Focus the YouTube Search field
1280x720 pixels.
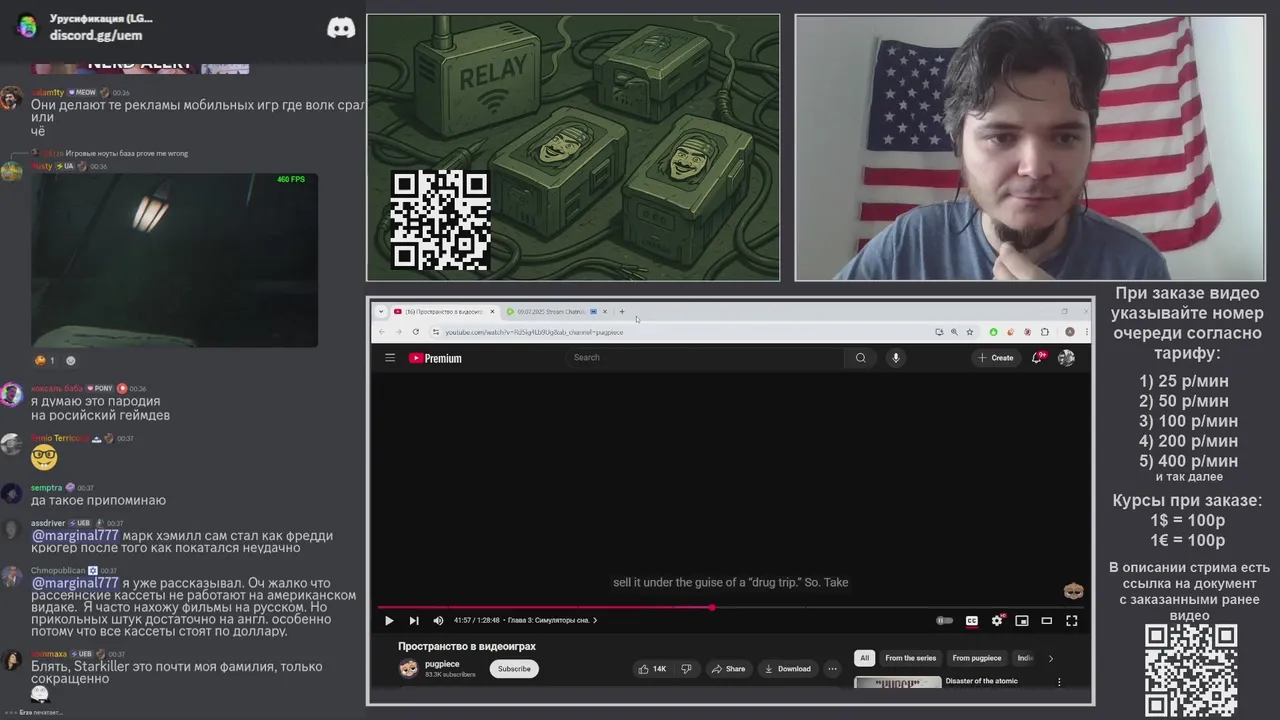pyautogui.click(x=705, y=358)
